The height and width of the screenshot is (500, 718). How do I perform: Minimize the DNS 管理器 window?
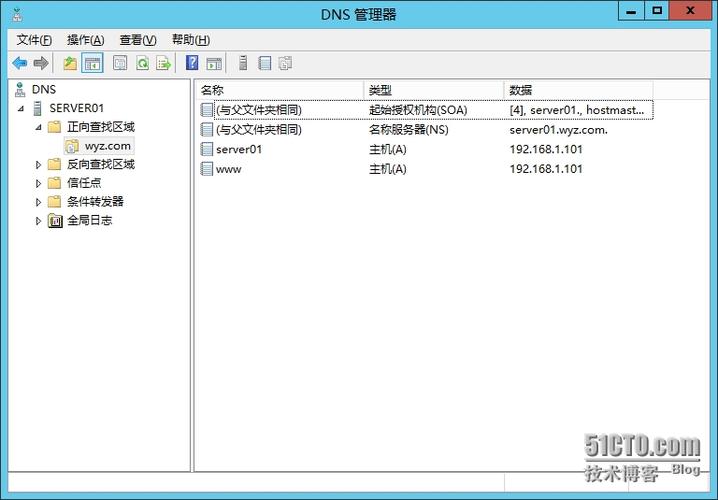point(631,11)
